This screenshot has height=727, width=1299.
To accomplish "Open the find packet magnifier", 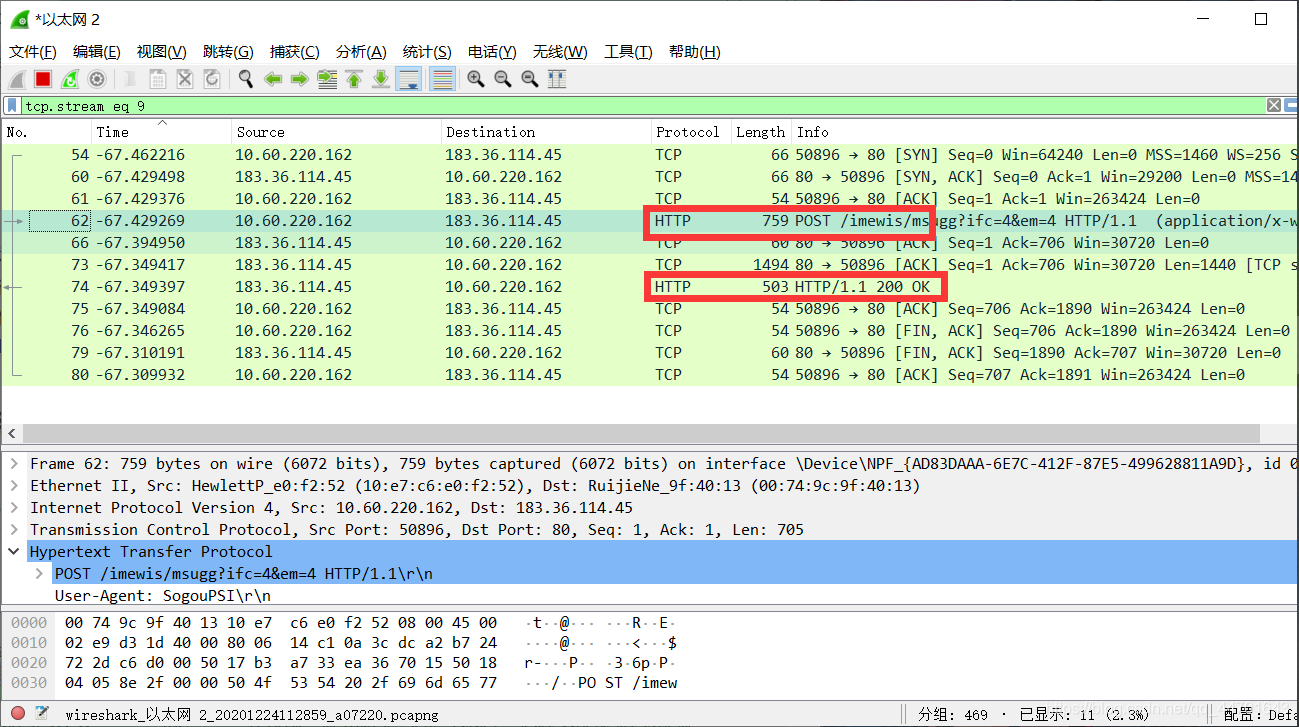I will [x=246, y=79].
